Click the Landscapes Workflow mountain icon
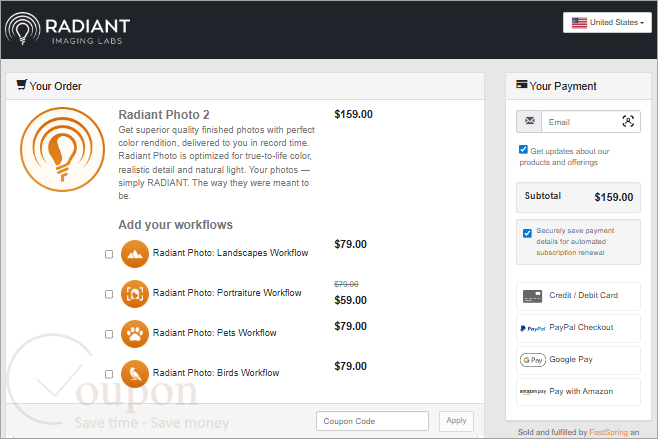 [135, 254]
